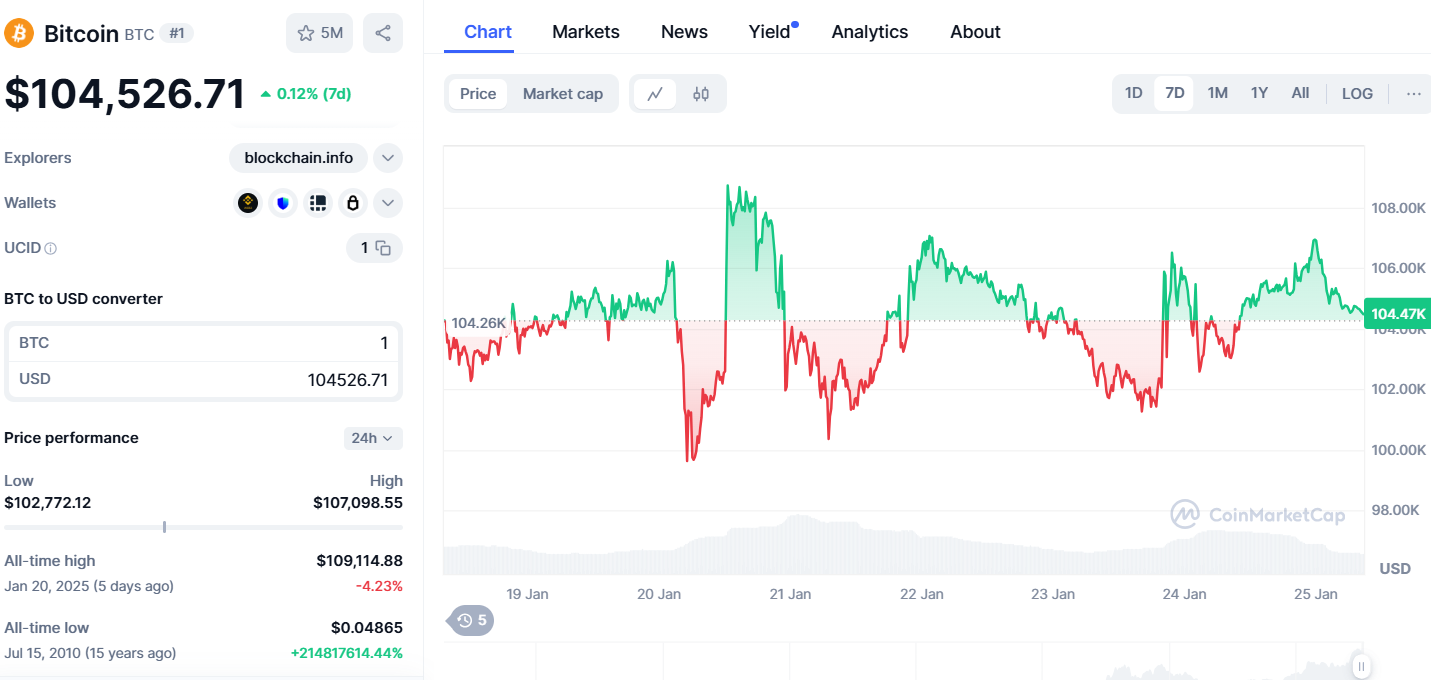Copy the UCID value

pos(383,248)
